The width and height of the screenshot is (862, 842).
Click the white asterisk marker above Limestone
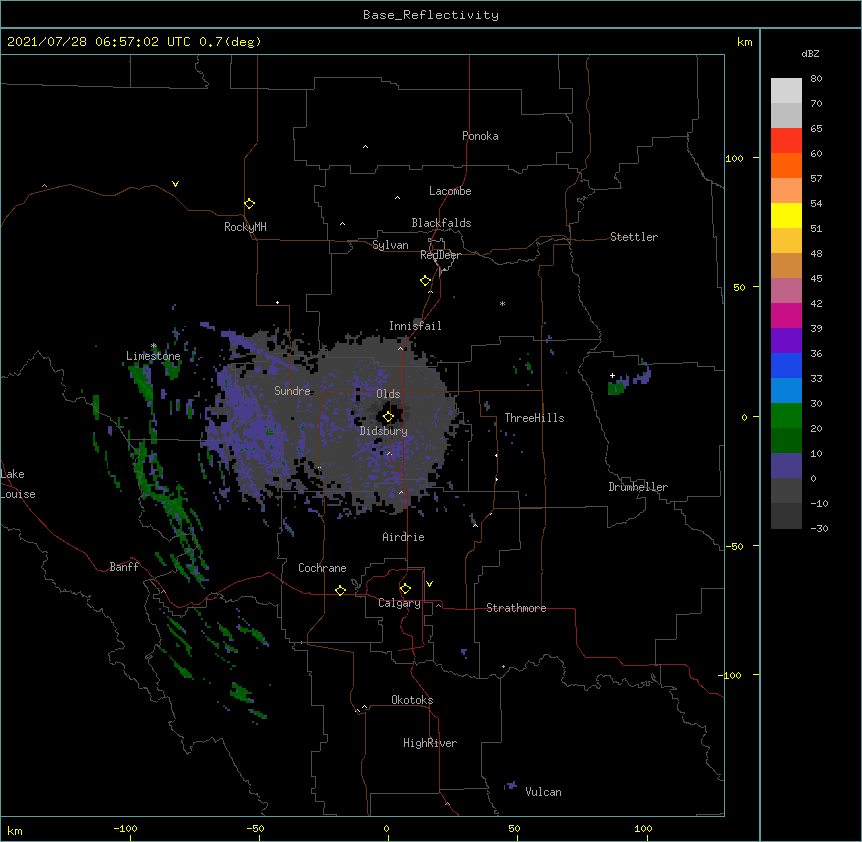click(154, 346)
